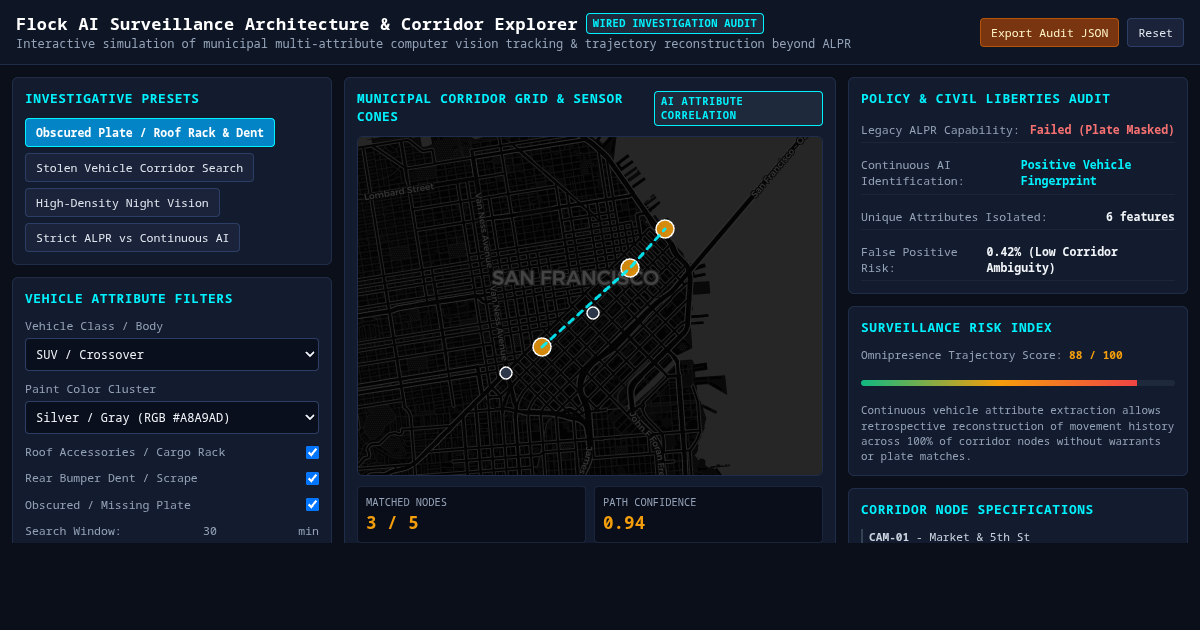Open the Vehicle Class / Body dropdown
Screen dimensions: 1200x630
[172, 355]
